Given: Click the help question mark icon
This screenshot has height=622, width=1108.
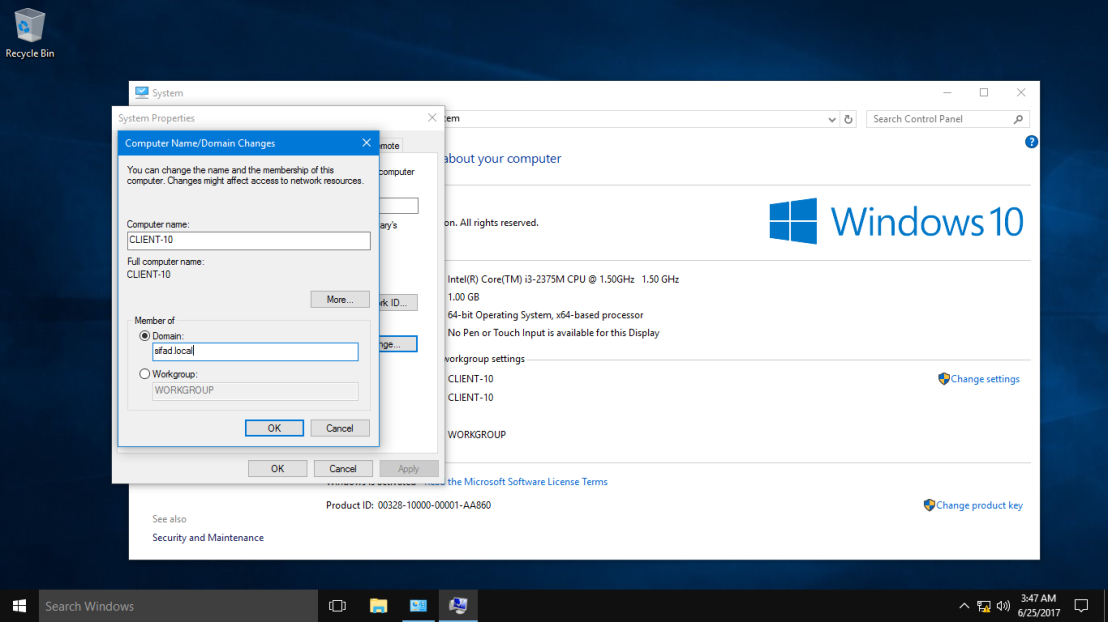Looking at the screenshot, I should [1031, 142].
